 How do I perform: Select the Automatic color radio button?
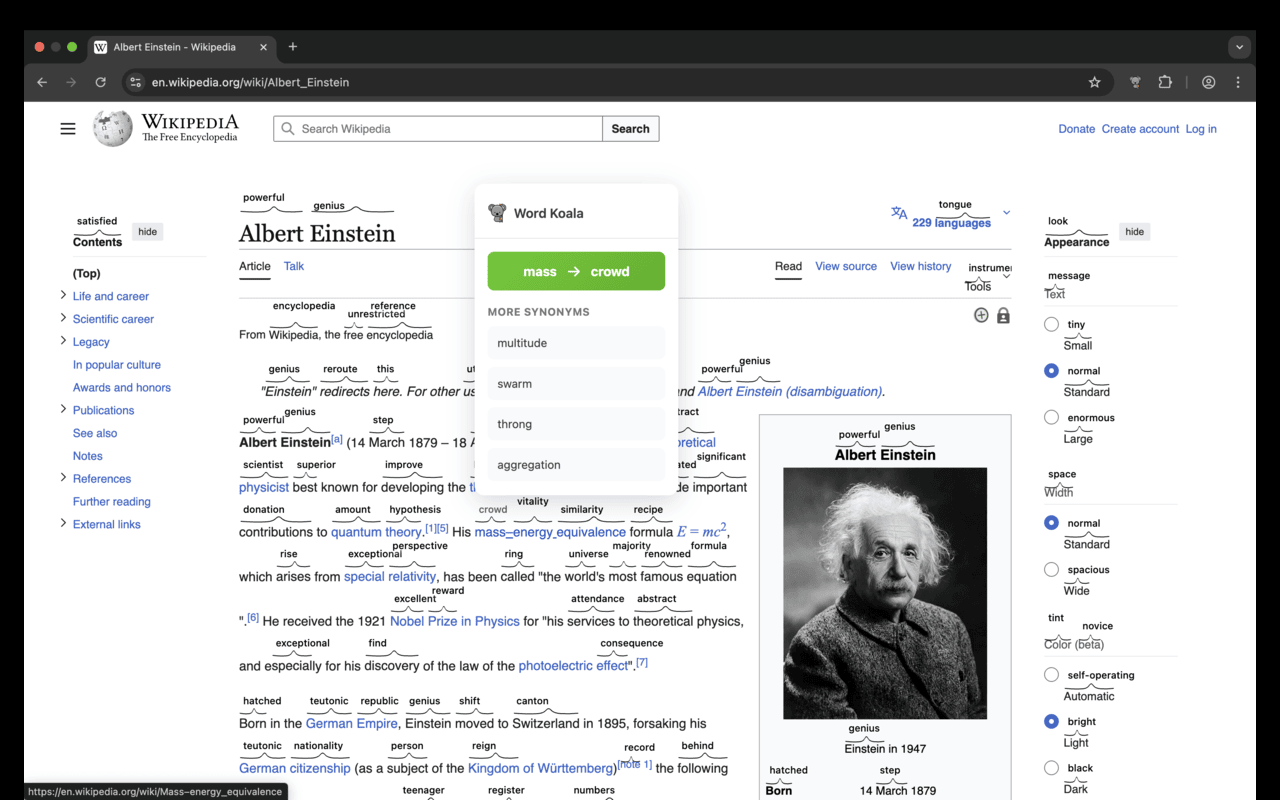(x=1051, y=674)
